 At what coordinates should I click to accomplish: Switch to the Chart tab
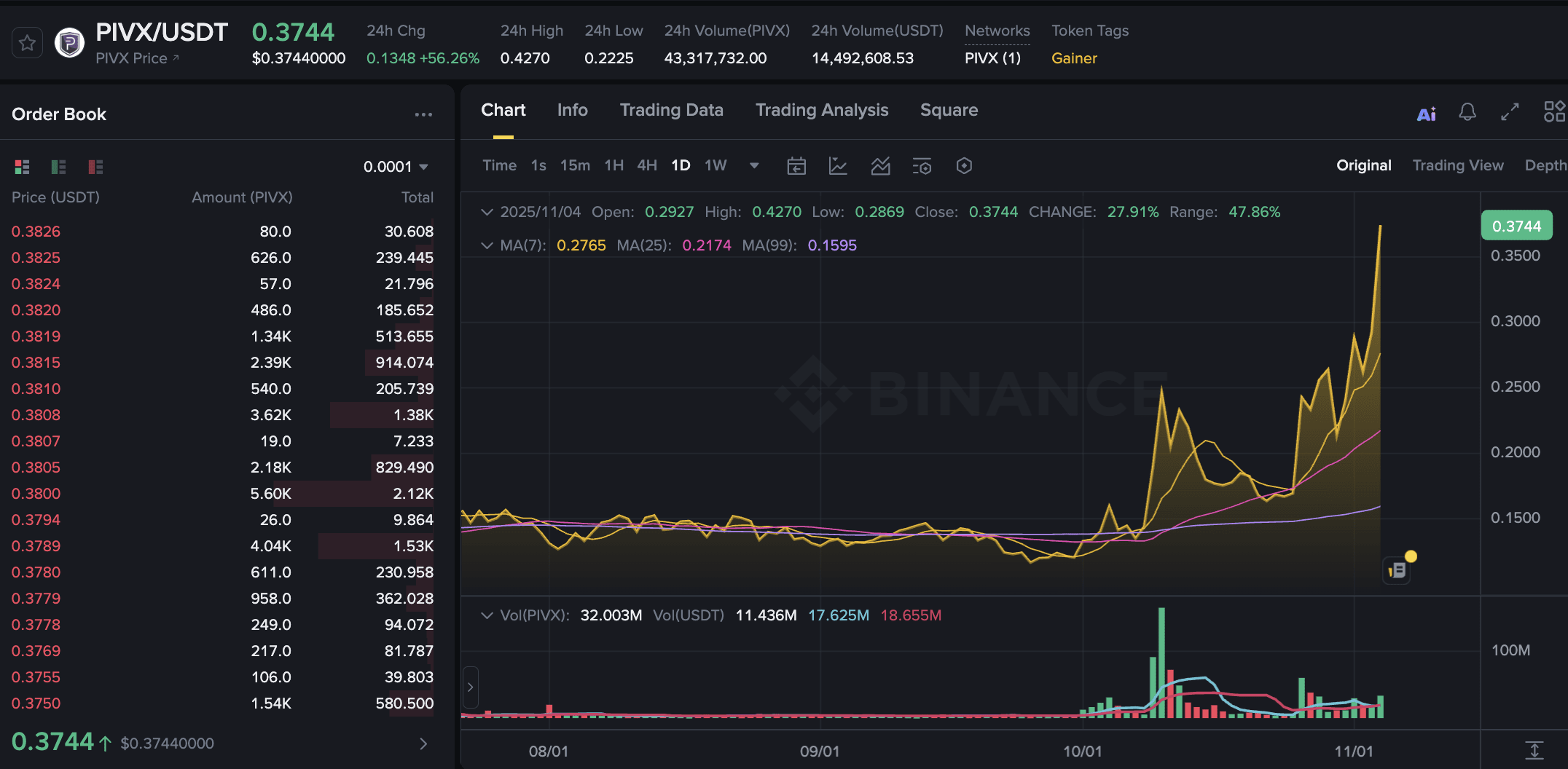pos(503,110)
